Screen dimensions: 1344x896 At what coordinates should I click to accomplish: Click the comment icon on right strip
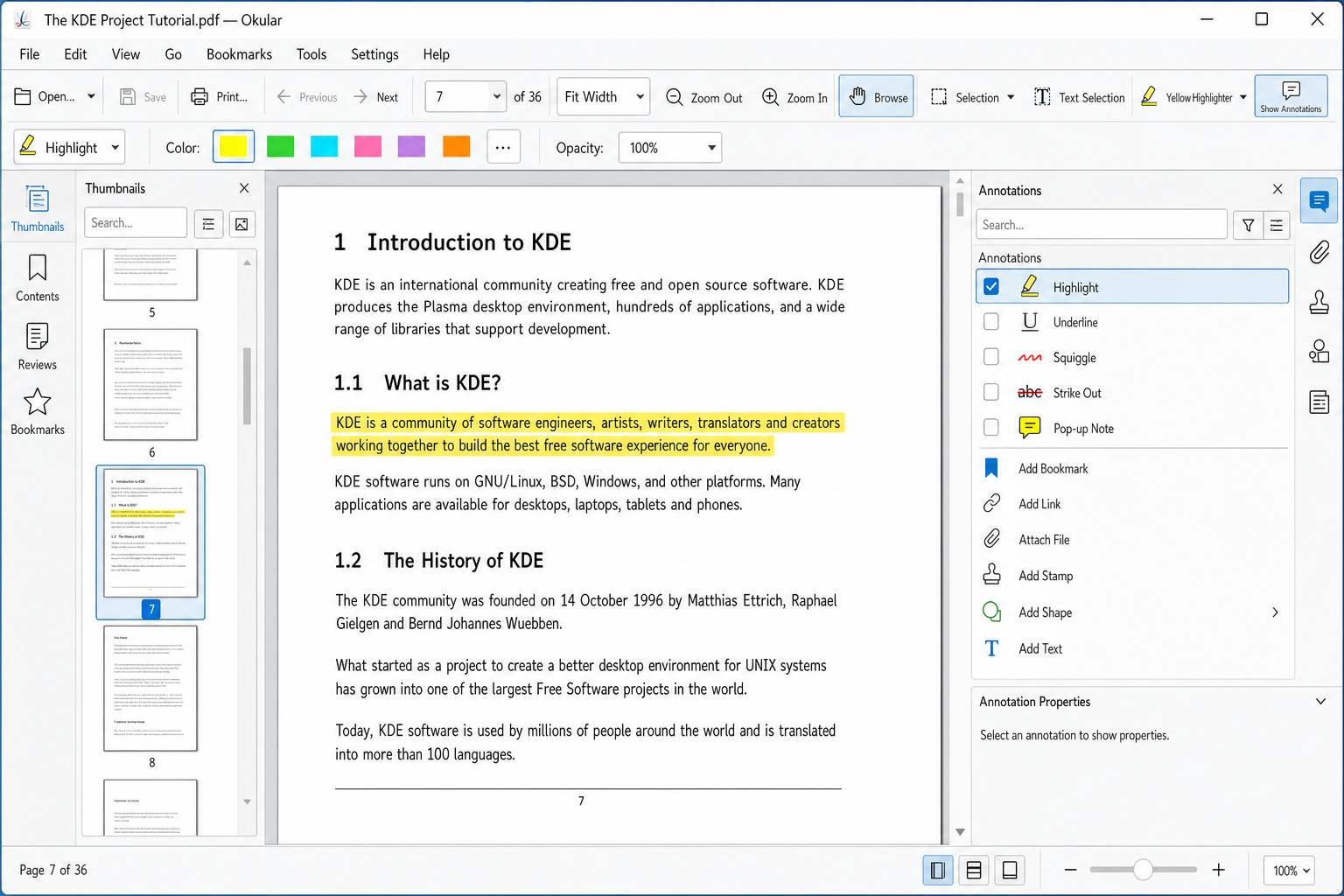(x=1319, y=201)
